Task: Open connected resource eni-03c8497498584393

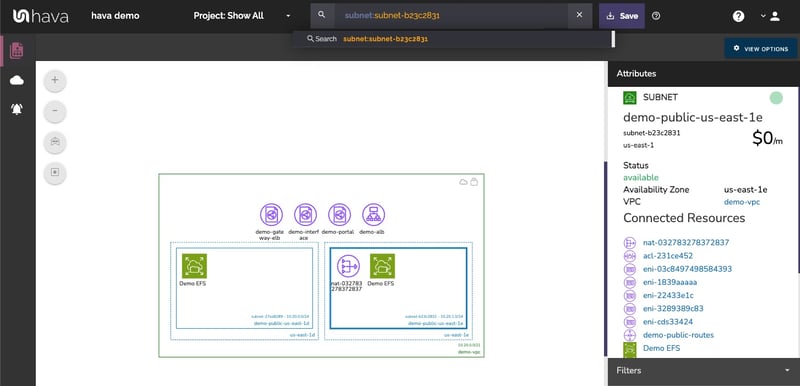Action: tap(688, 269)
